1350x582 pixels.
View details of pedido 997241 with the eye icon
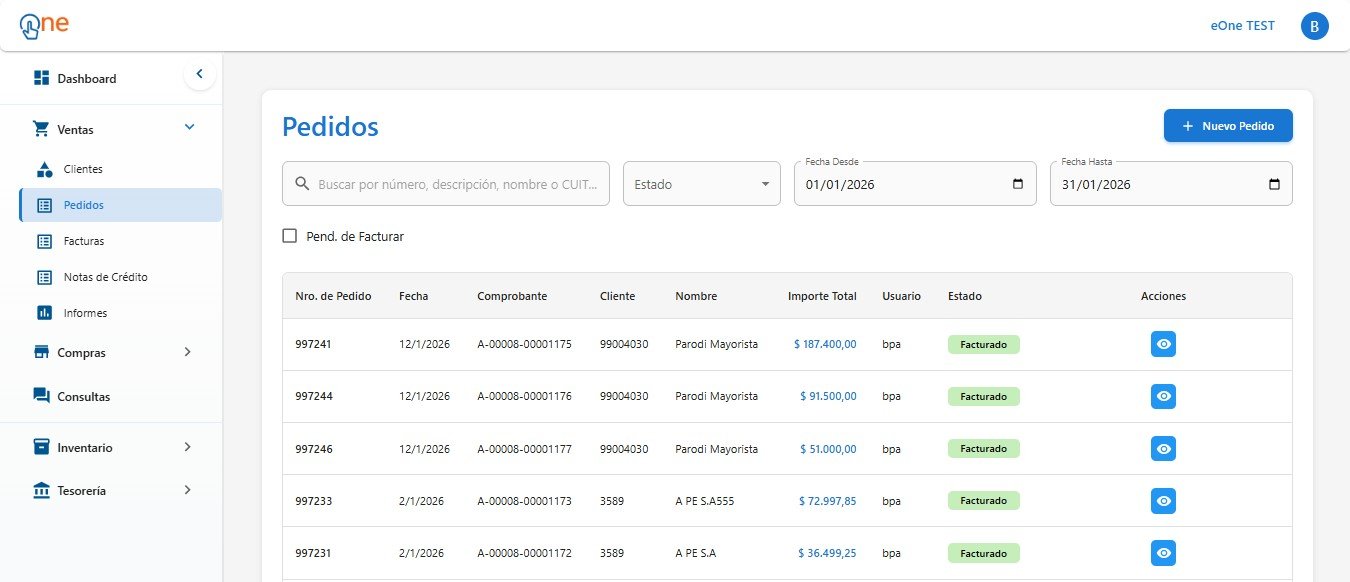[x=1163, y=343]
